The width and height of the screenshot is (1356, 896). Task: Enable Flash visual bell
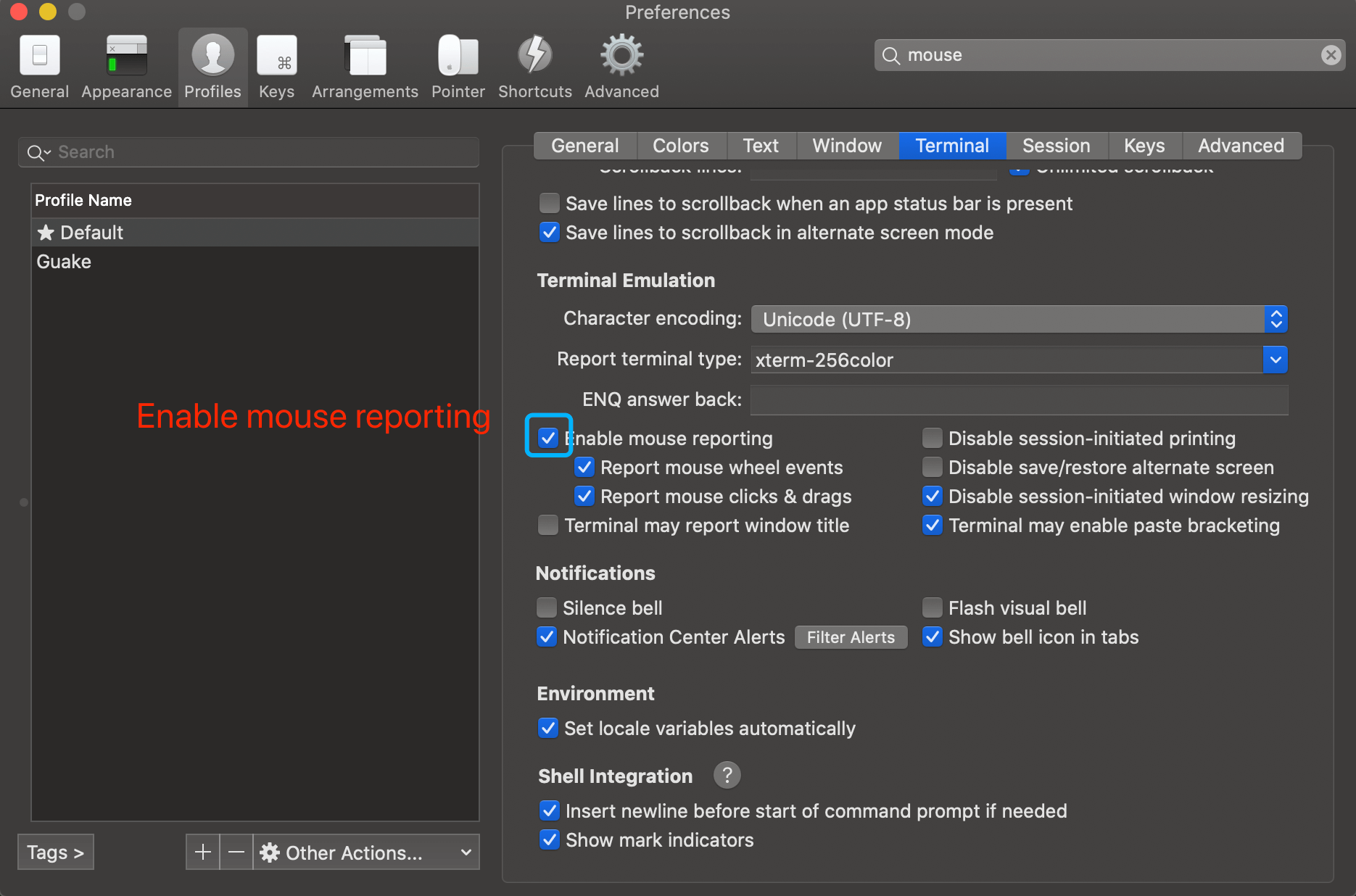click(x=933, y=607)
